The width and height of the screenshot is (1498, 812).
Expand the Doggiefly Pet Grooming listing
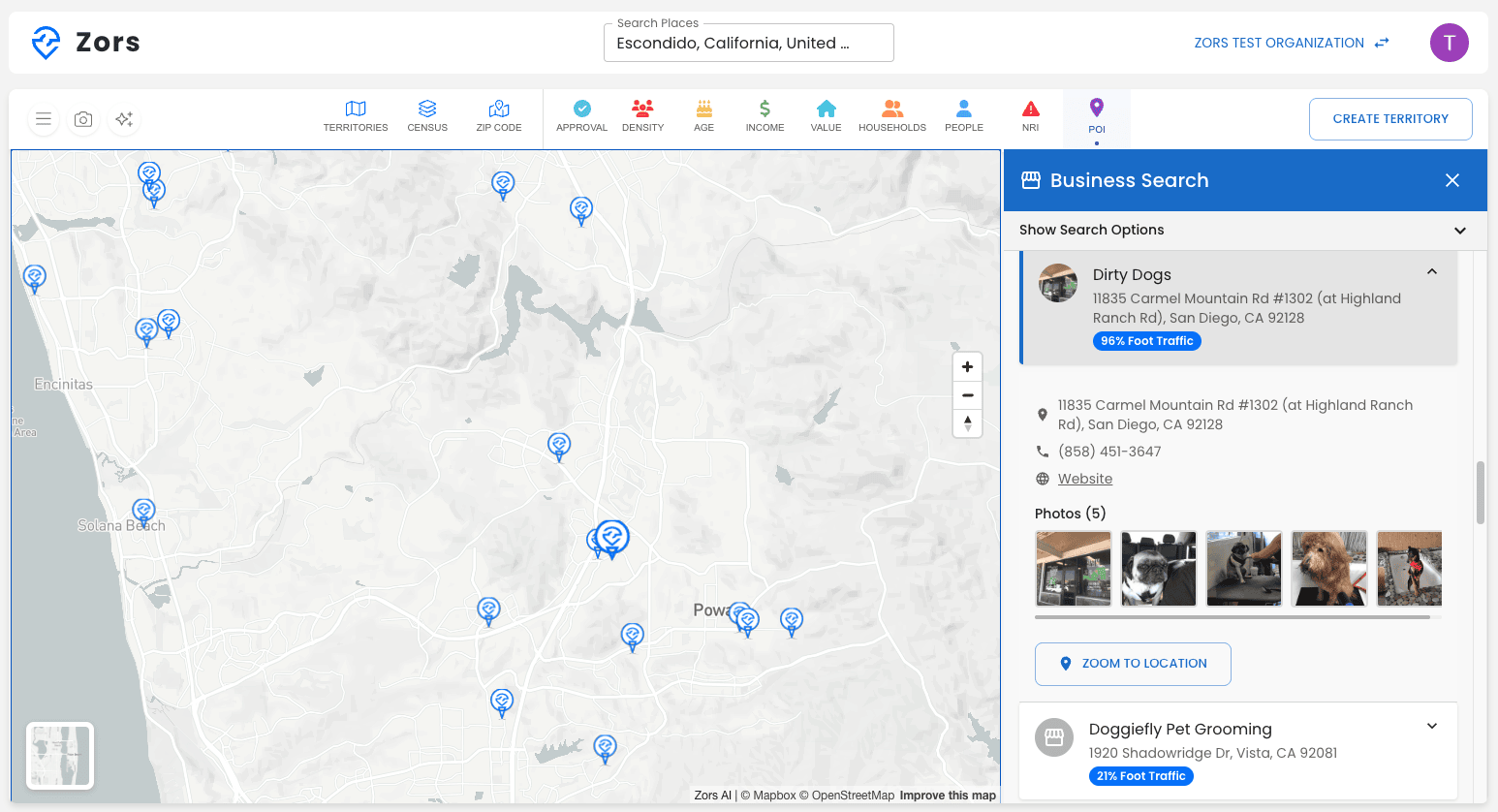tap(1431, 726)
